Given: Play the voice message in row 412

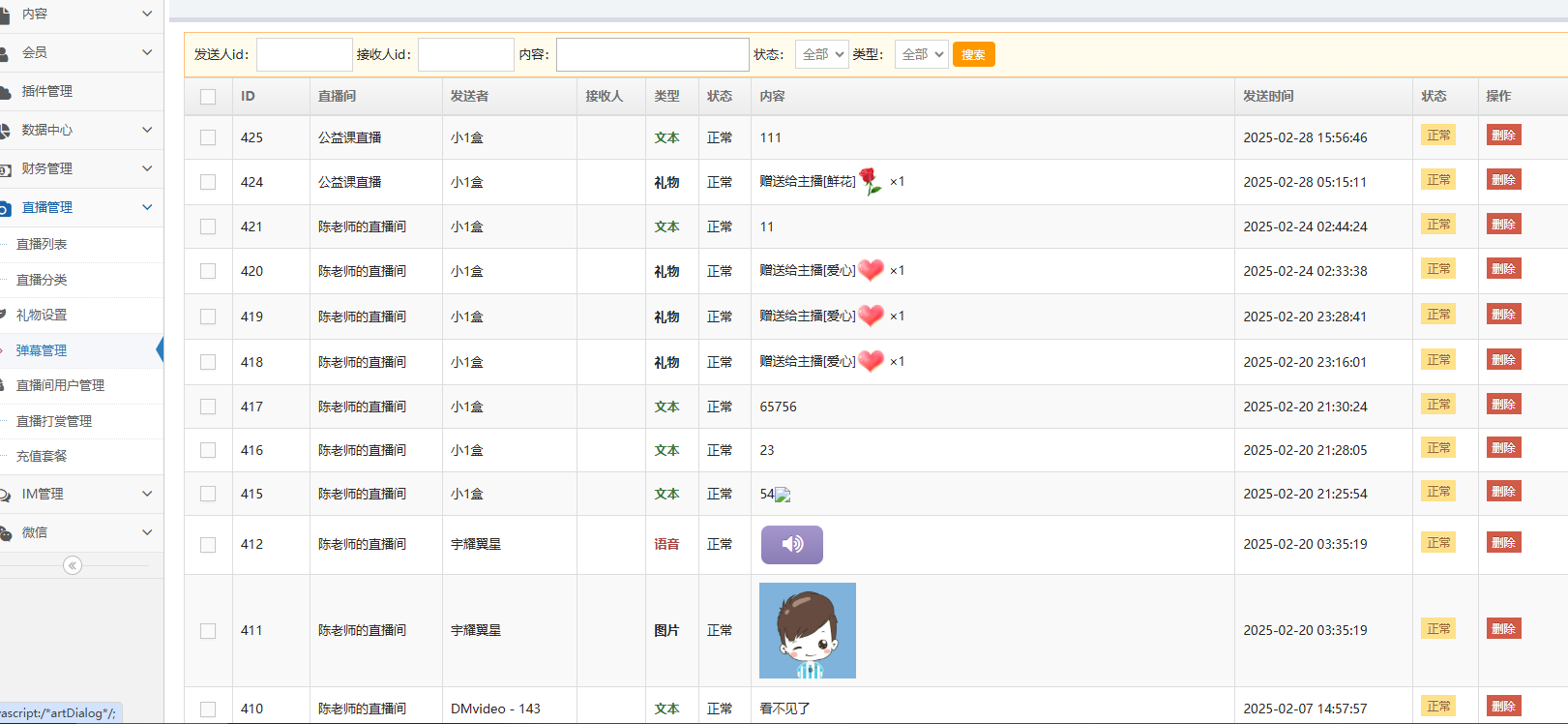Looking at the screenshot, I should [791, 545].
